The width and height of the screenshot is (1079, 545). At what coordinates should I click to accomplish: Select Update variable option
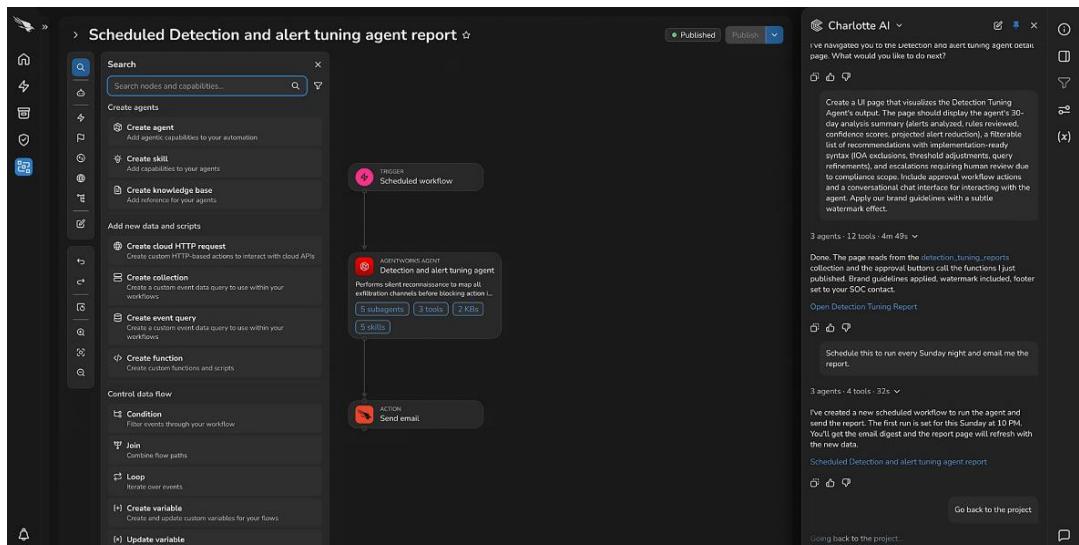point(214,538)
